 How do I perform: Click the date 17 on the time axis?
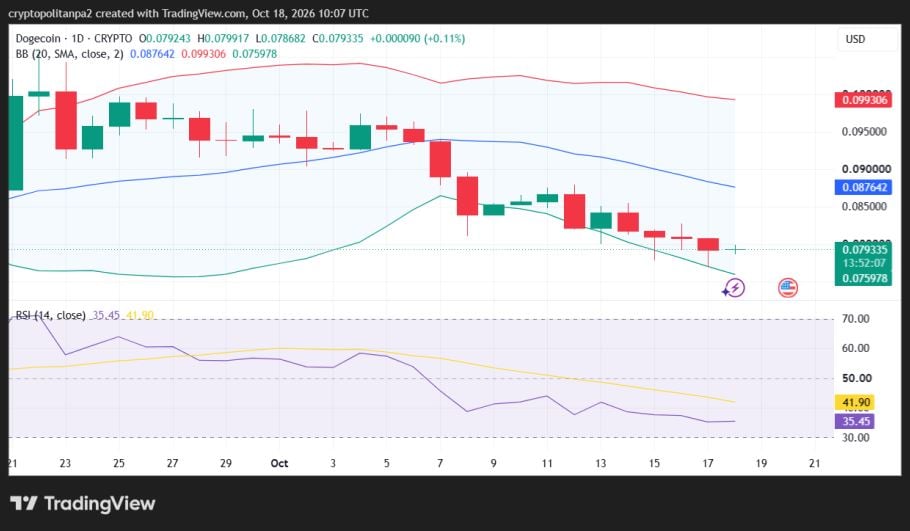pyautogui.click(x=707, y=463)
